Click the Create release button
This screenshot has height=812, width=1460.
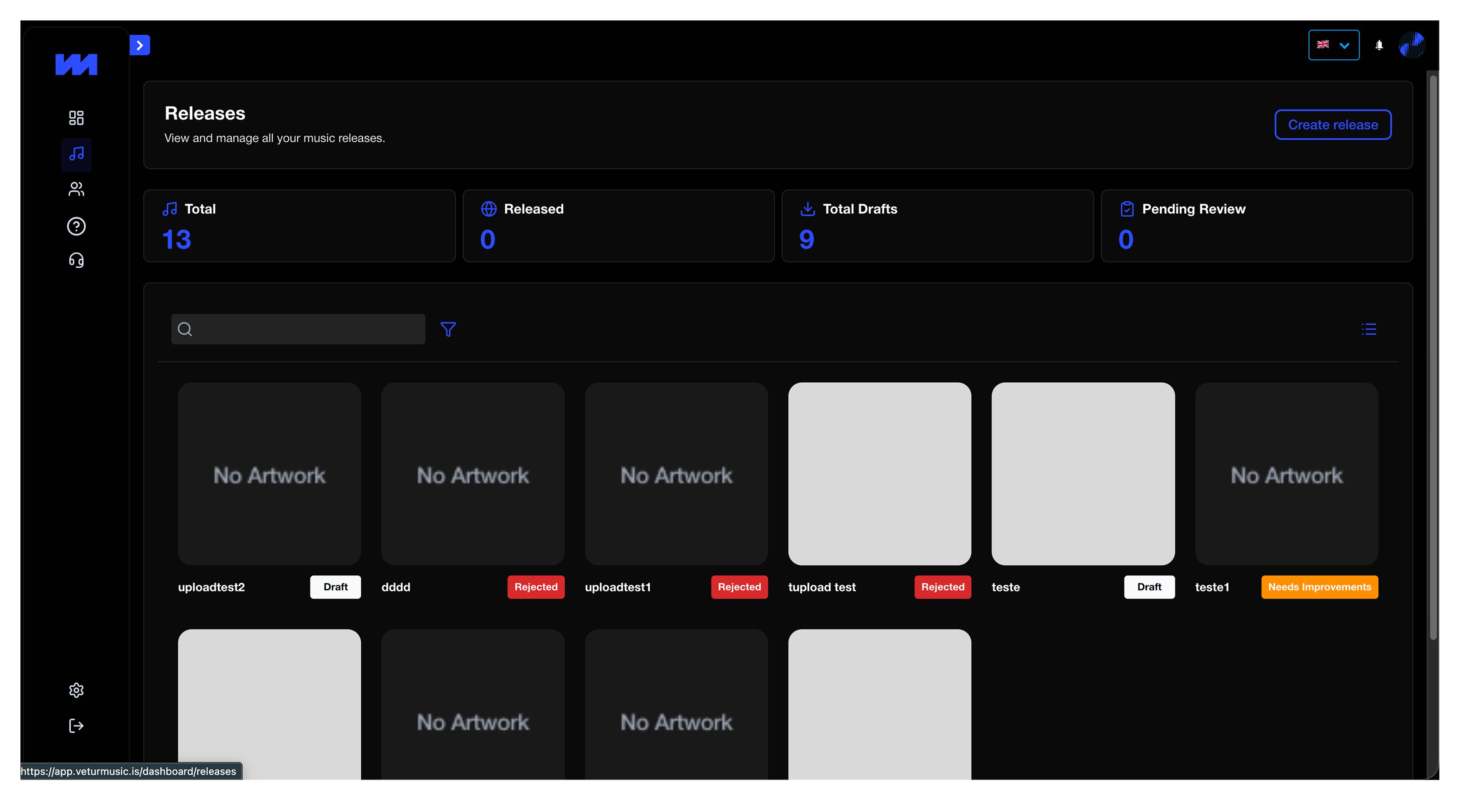(1333, 124)
